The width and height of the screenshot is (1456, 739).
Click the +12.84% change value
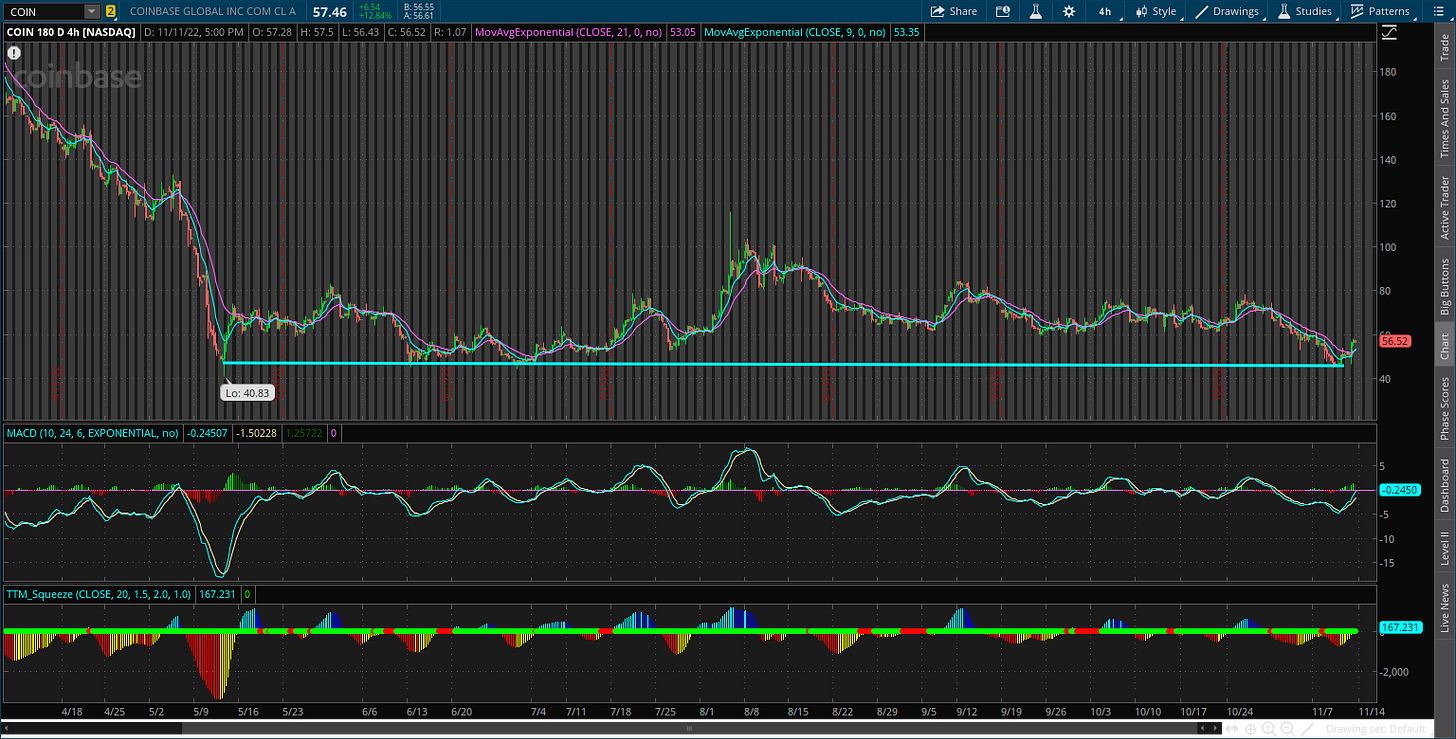pyautogui.click(x=375, y=16)
